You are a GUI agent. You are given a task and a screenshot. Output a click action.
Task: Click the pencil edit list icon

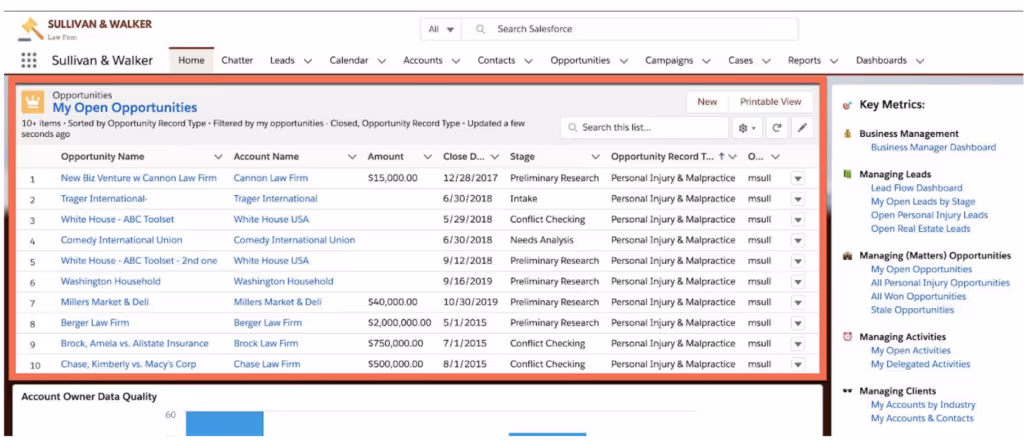coord(802,129)
